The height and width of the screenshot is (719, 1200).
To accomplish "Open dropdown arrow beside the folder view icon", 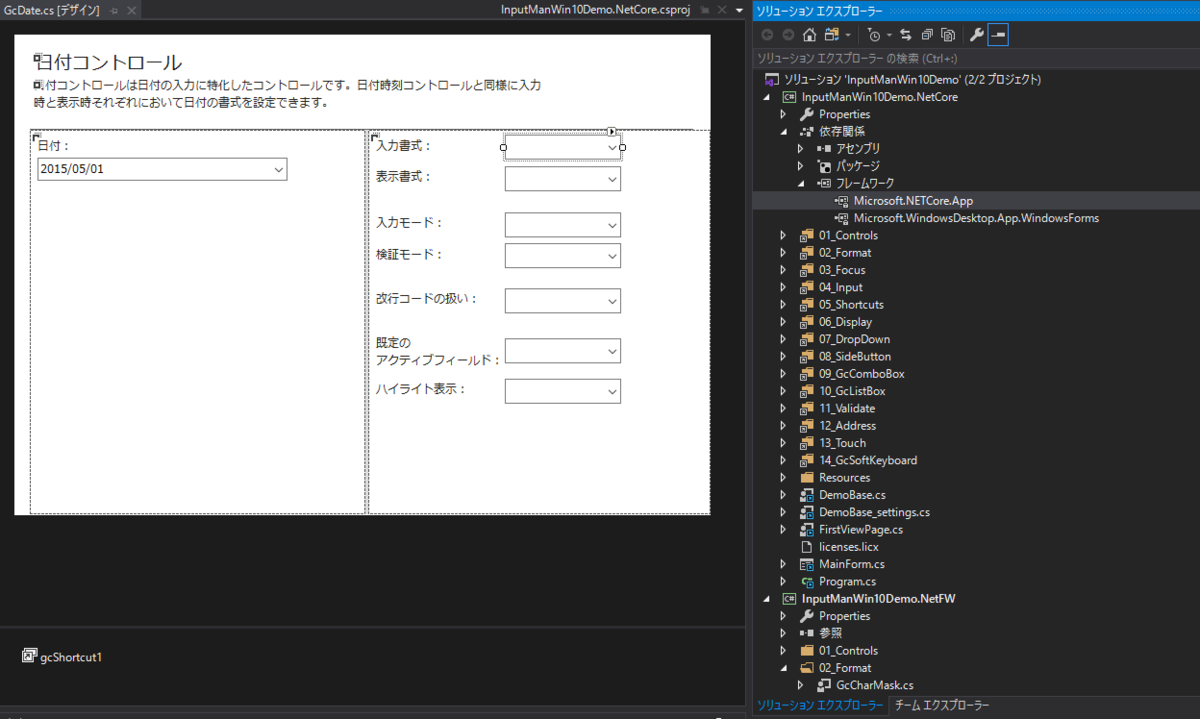I will 848,35.
